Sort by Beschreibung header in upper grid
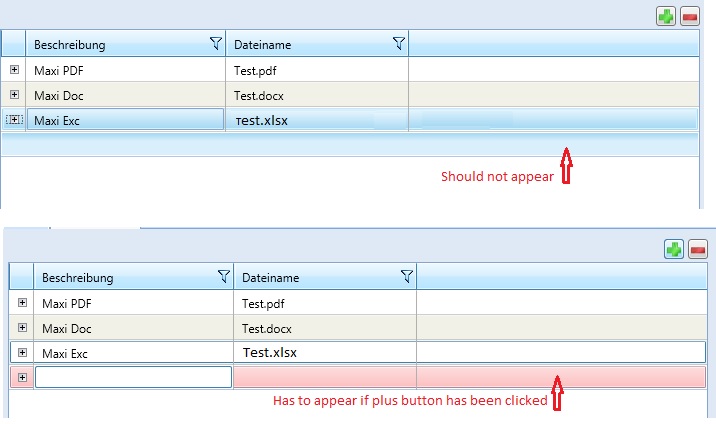The image size is (716, 424). pos(110,45)
